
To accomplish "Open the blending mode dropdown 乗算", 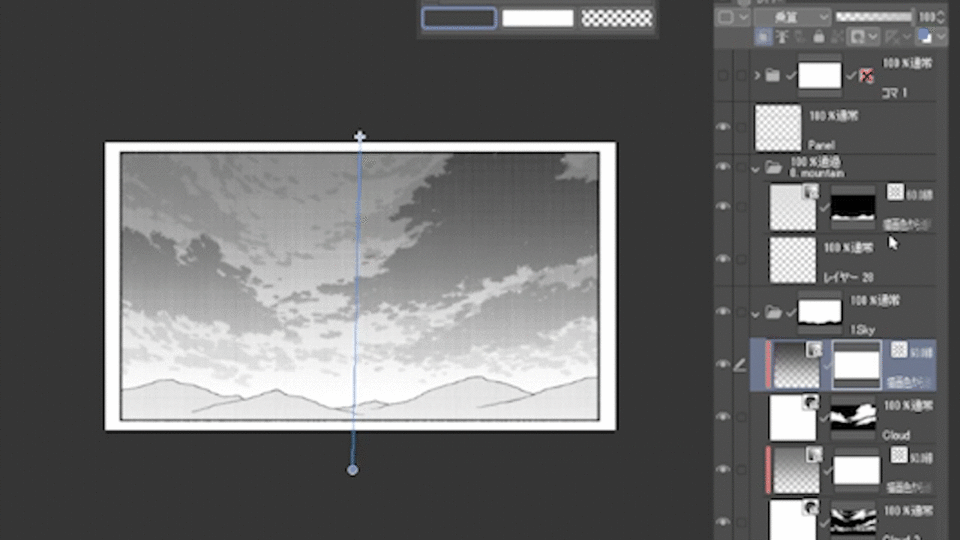I will coord(793,17).
